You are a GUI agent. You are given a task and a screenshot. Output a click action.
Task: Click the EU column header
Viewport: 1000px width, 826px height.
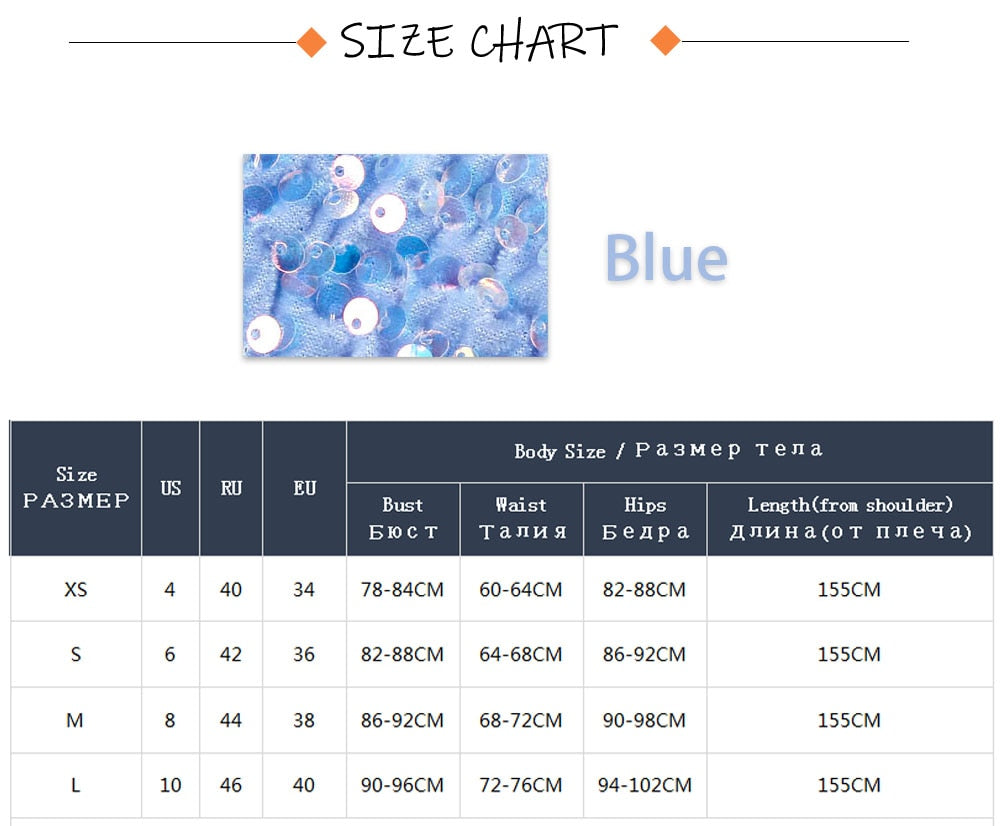(x=304, y=488)
